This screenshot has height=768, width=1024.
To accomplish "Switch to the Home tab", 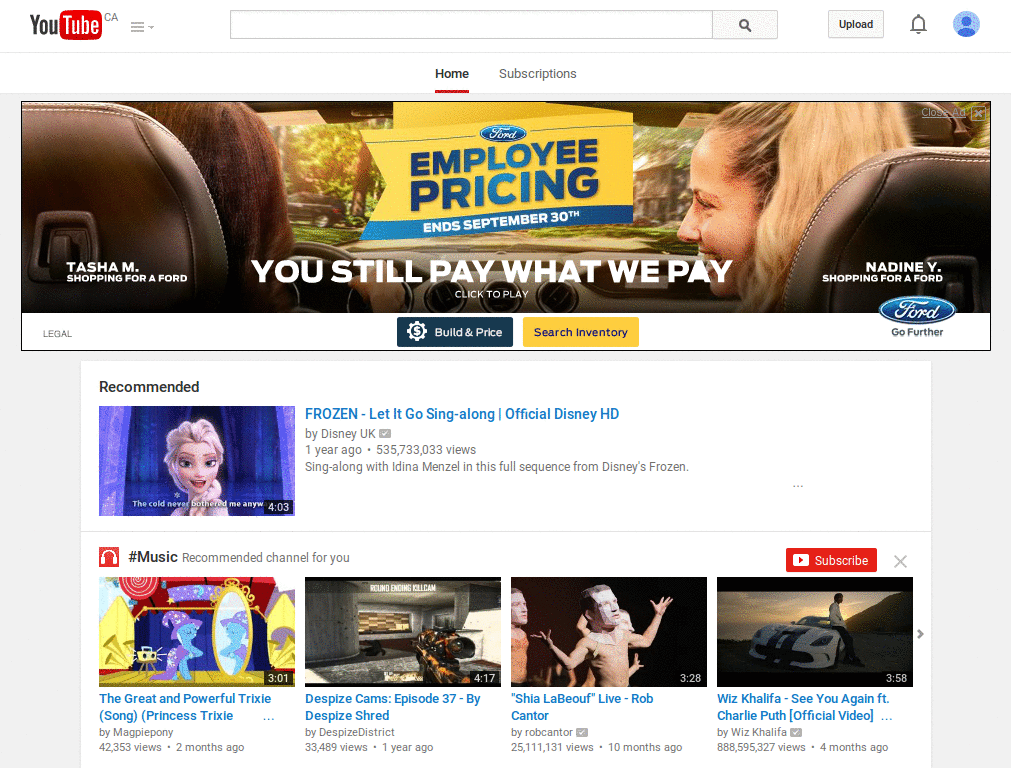I will click(452, 74).
